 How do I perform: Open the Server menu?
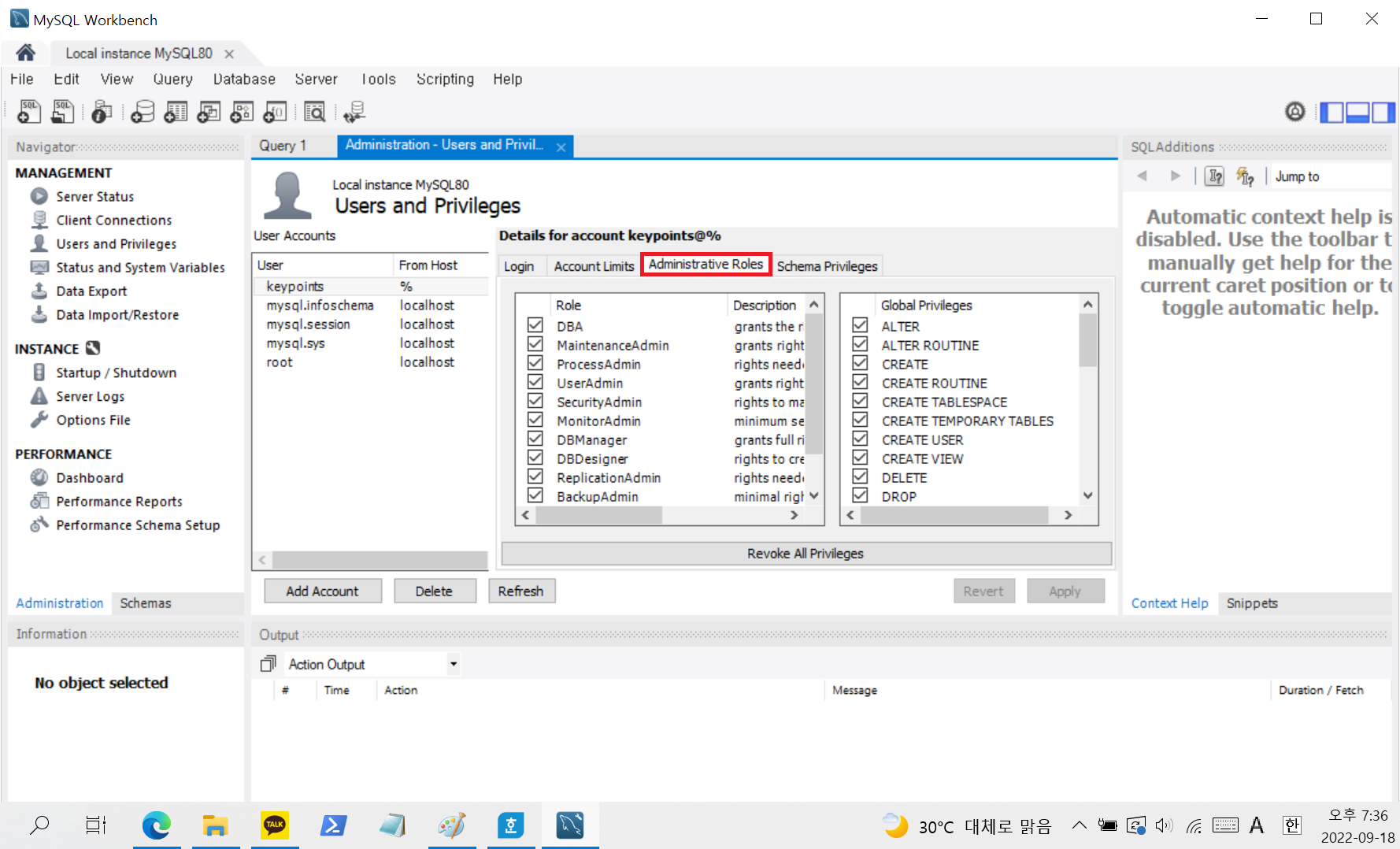point(316,79)
